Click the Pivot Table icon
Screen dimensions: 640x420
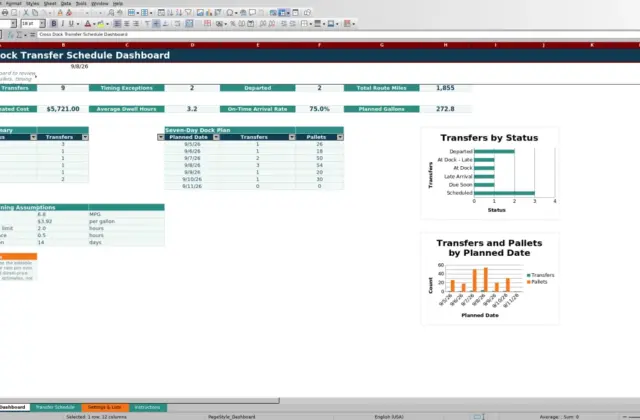point(218,13)
